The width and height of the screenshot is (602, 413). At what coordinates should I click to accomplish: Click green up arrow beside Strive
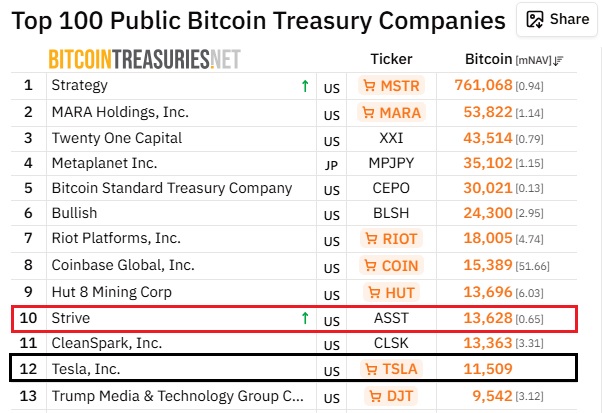coord(304,318)
